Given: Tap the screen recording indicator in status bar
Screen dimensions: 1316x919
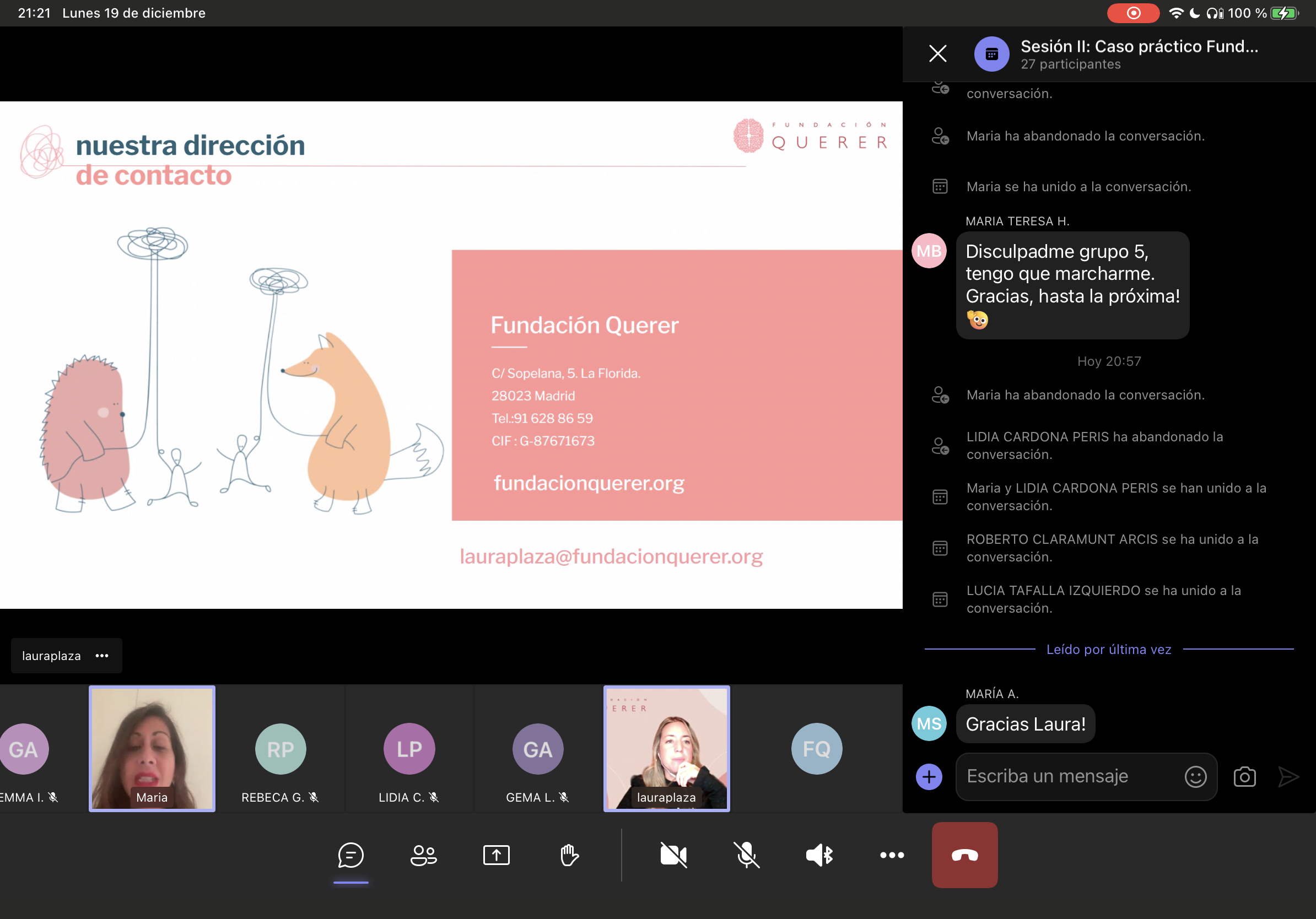Looking at the screenshot, I should [1133, 13].
